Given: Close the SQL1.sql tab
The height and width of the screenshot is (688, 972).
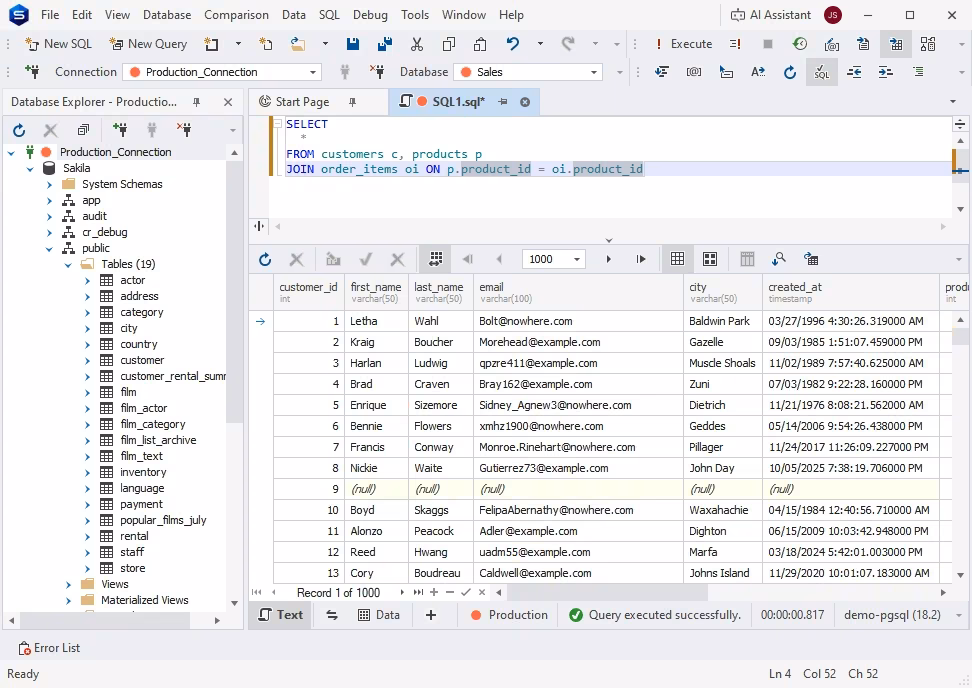Looking at the screenshot, I should pos(525,102).
